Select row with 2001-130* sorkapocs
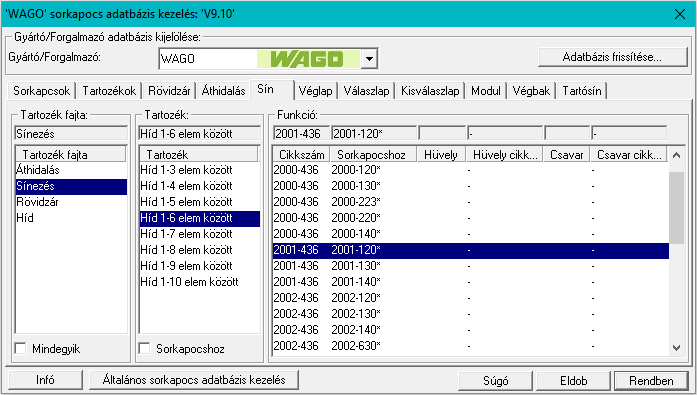Image resolution: width=697 pixels, height=395 pixels. [x=470, y=266]
